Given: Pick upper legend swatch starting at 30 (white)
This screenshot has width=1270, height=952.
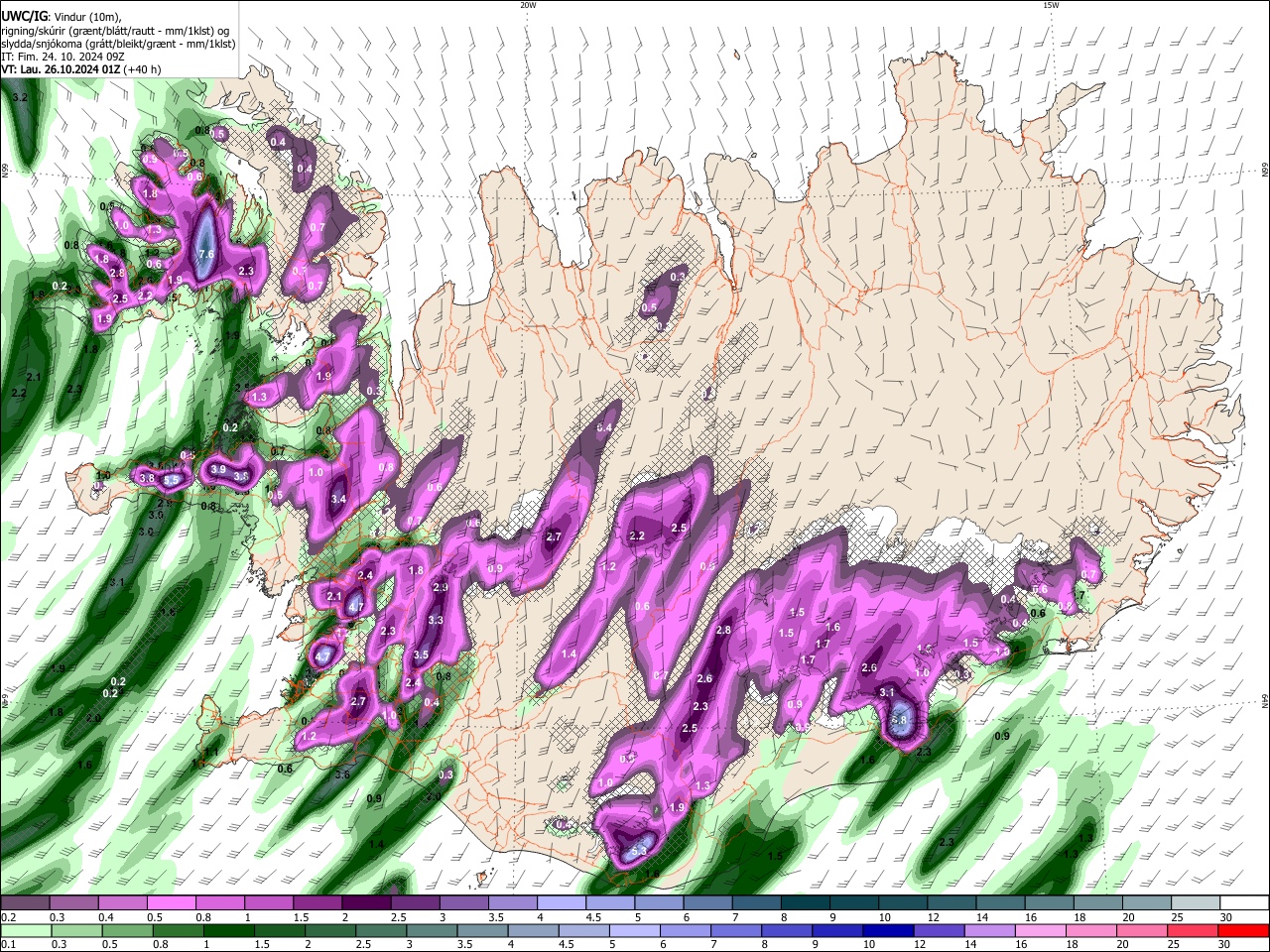Looking at the screenshot, I should [1245, 902].
